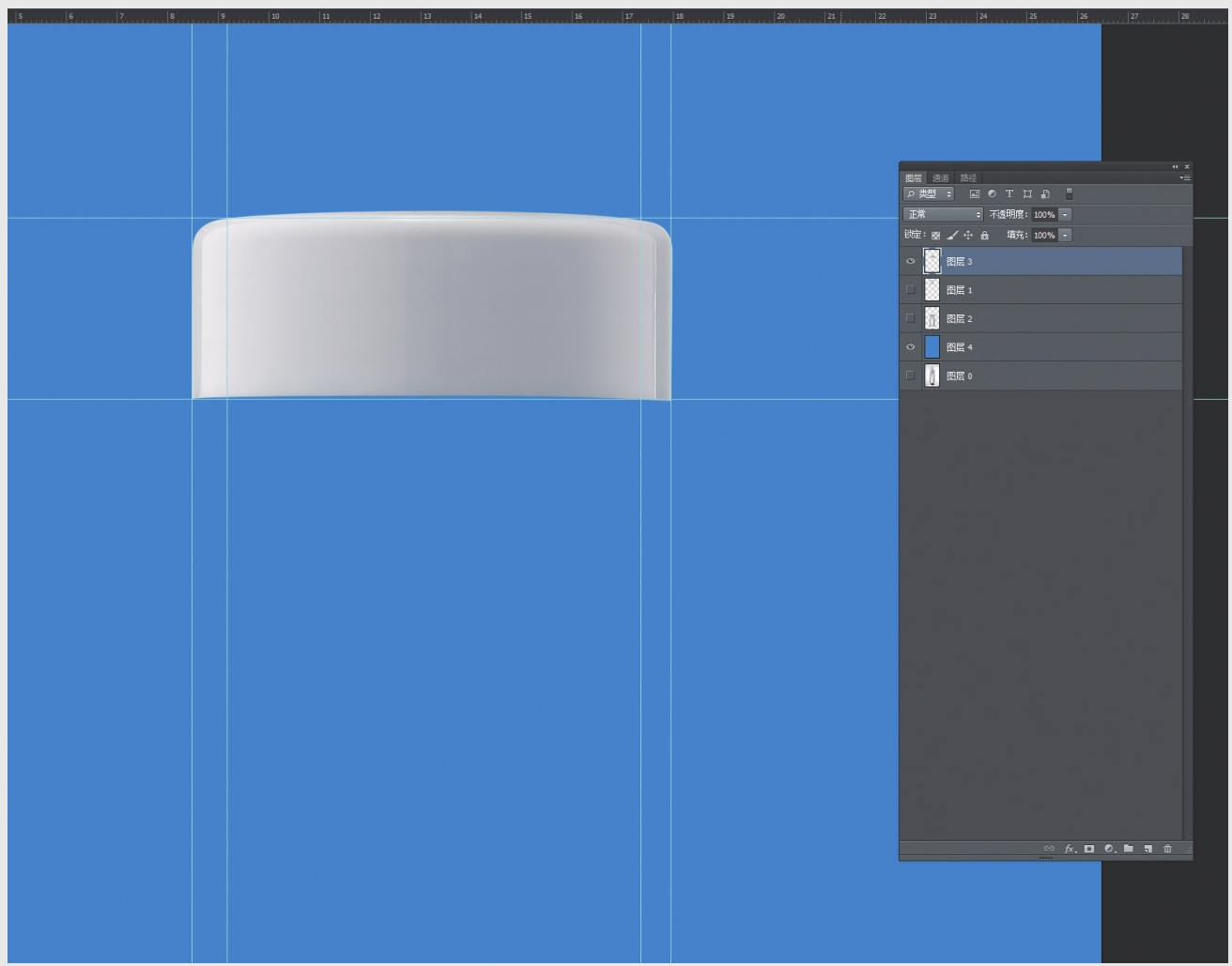Switch to the 通道 tab

940,178
